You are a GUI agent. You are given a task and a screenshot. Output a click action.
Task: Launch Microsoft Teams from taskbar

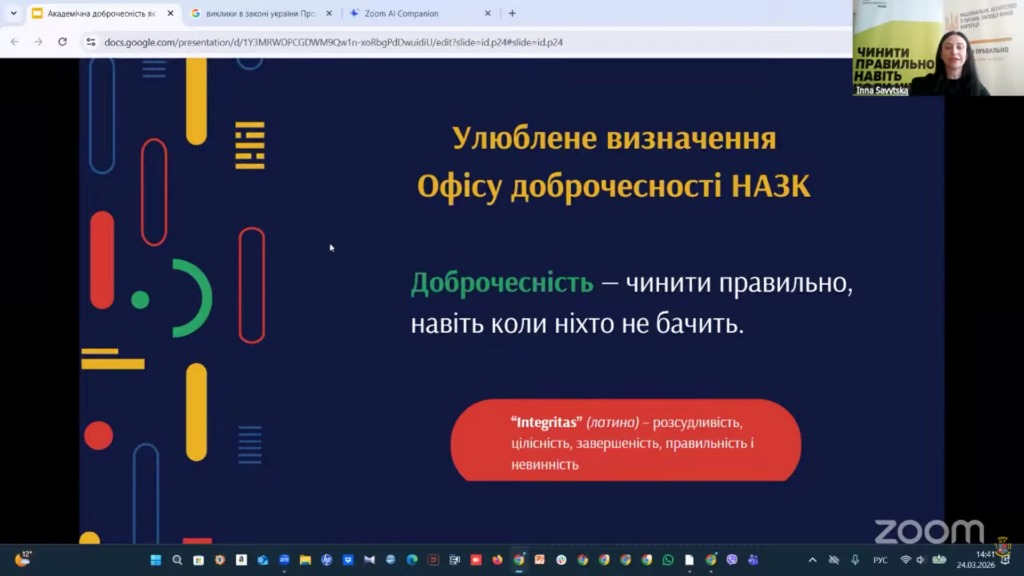pyautogui.click(x=753, y=560)
